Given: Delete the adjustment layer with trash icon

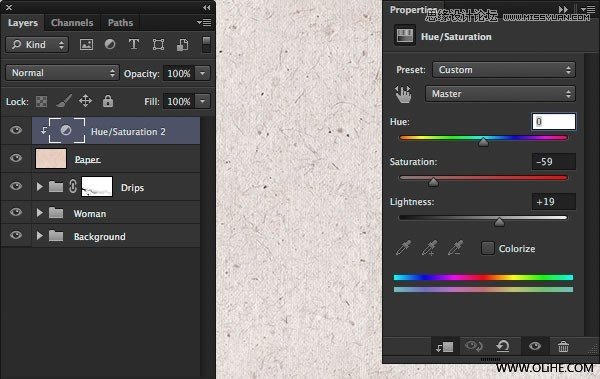Looking at the screenshot, I should [563, 346].
